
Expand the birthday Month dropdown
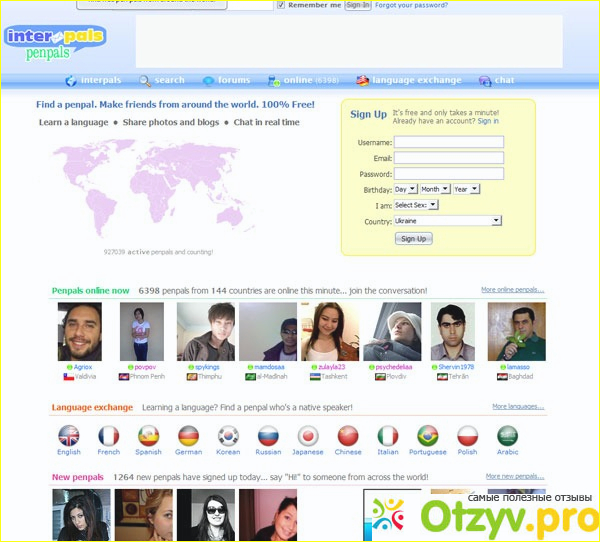(x=434, y=189)
